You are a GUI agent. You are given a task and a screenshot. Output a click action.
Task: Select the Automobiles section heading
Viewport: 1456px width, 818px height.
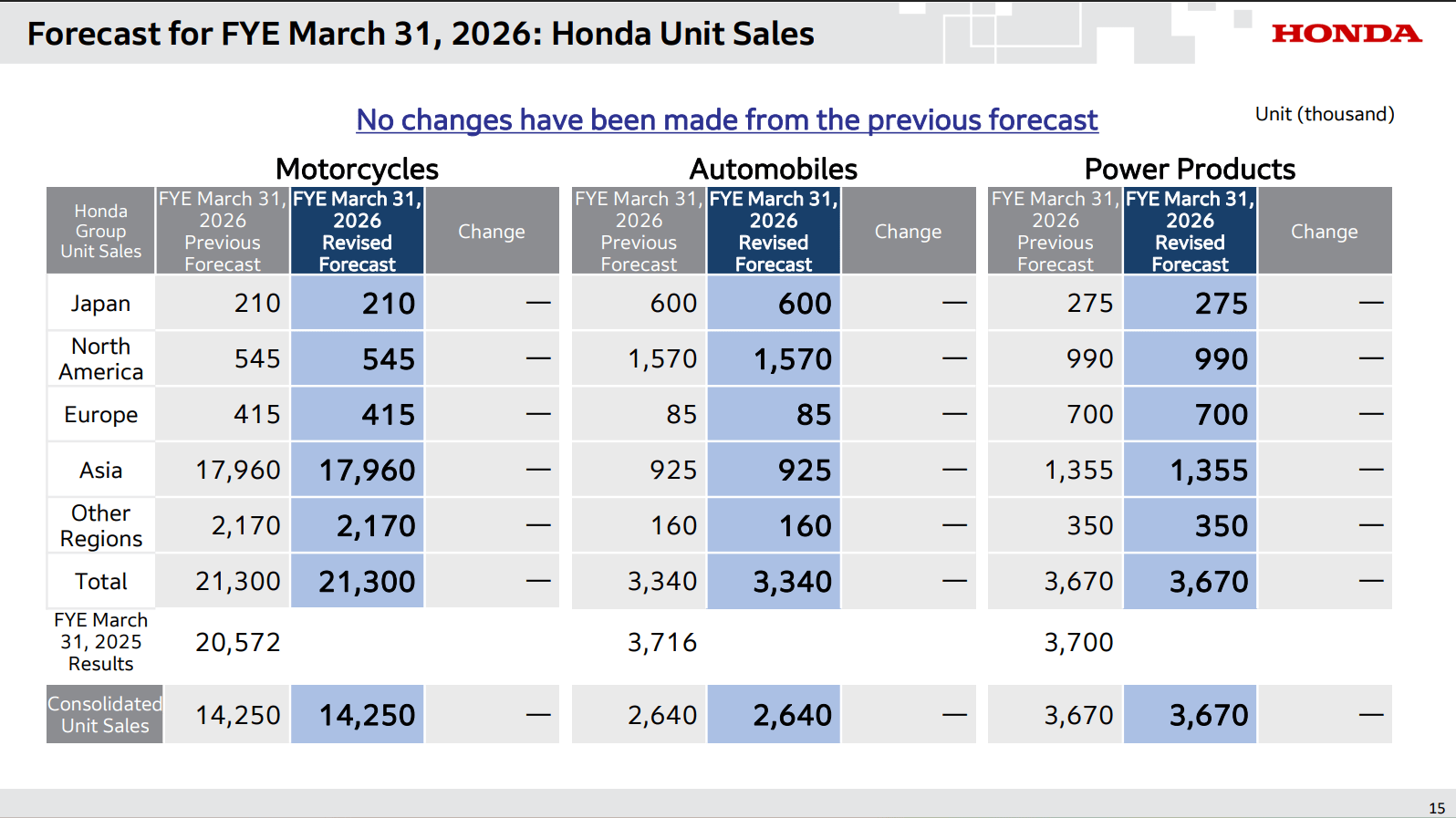(x=773, y=169)
